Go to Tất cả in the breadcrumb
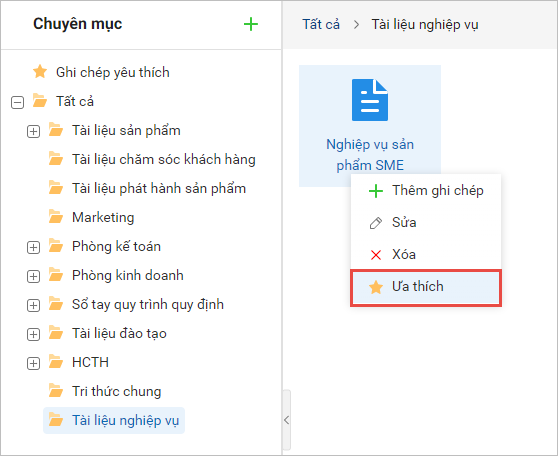 321,24
